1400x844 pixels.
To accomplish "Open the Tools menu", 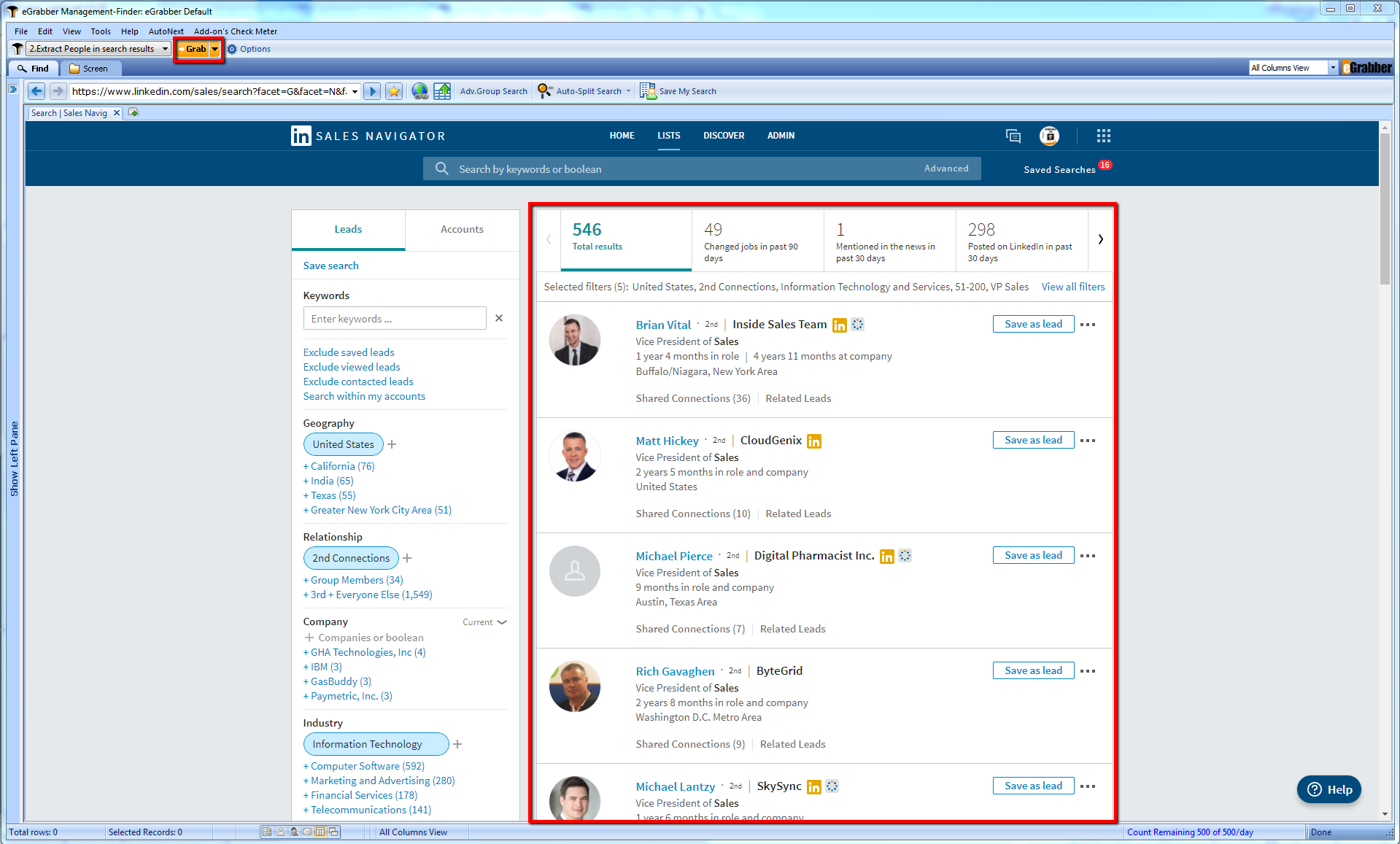I will tap(101, 31).
